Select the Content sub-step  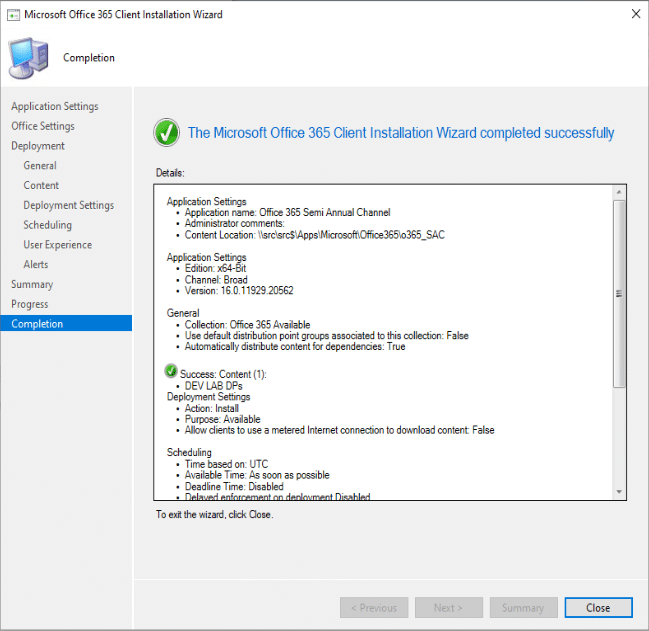(x=41, y=185)
